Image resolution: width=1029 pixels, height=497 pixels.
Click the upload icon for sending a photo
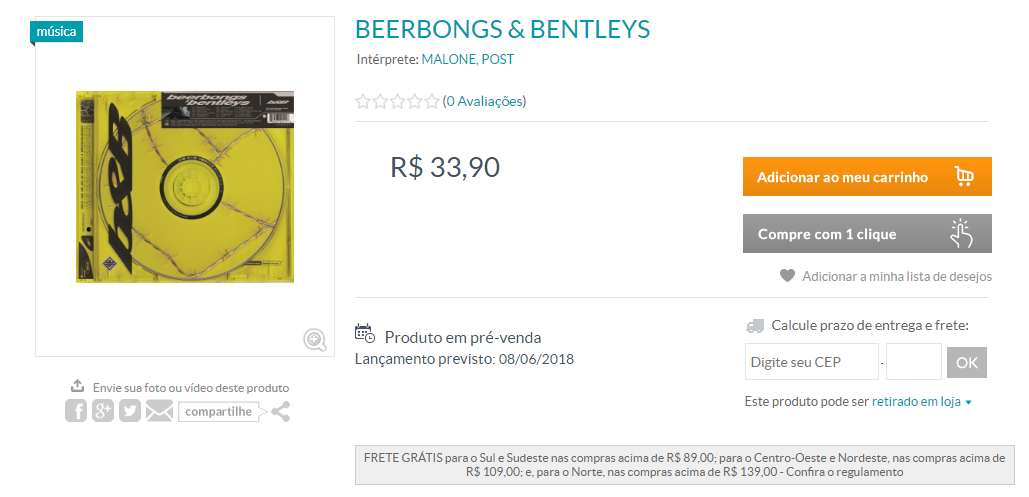point(77,386)
